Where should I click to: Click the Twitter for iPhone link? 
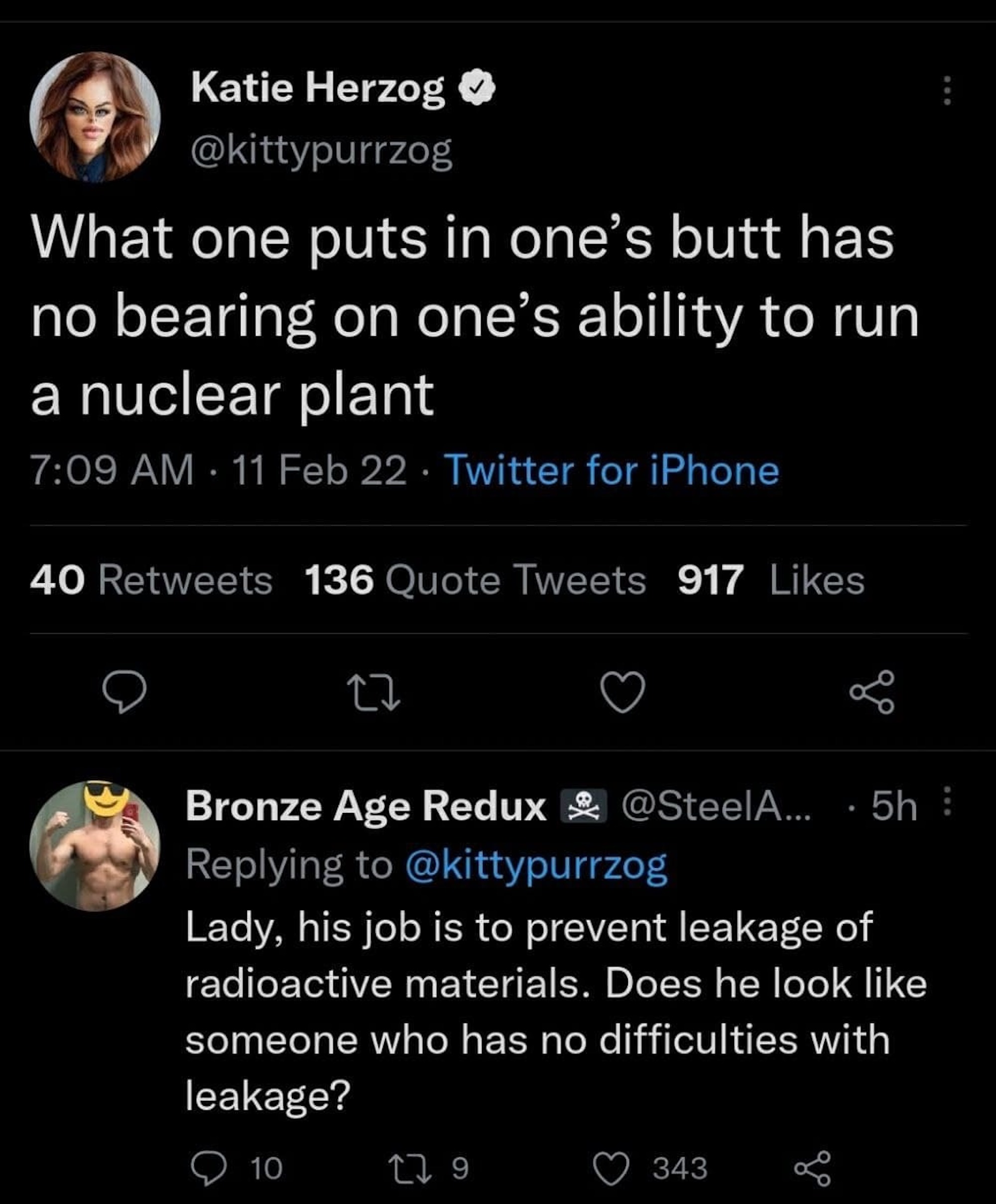tap(612, 471)
